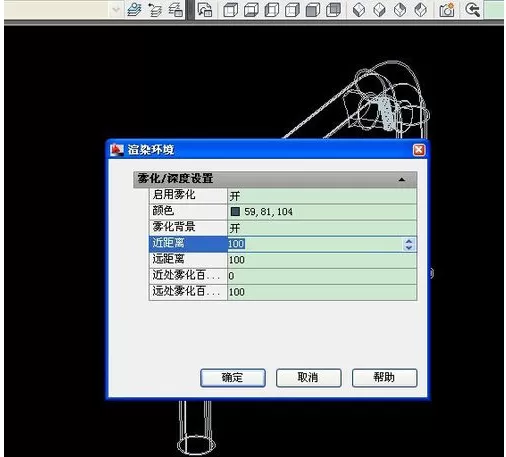This screenshot has width=506, height=457.
Task: Select the 近处雾化百... property row
Action: pyautogui.click(x=283, y=276)
